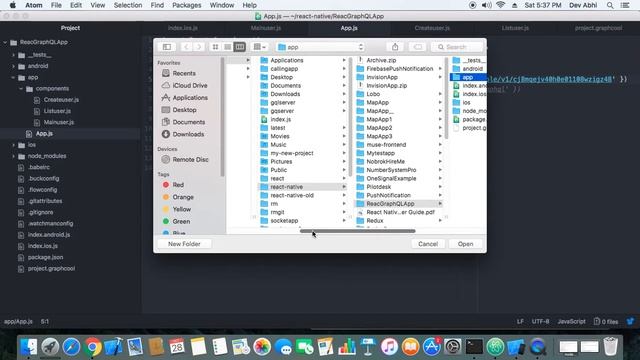Viewport: 640px width, 360px height.
Task: Open the 'app' folder path popup
Action: (x=320, y=47)
